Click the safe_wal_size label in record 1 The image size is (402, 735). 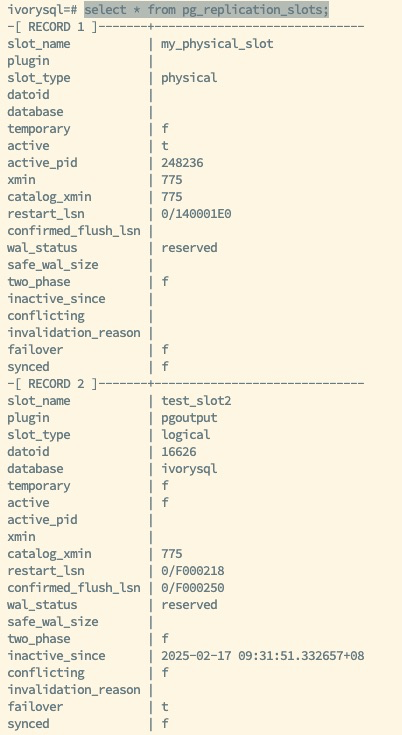[52, 265]
